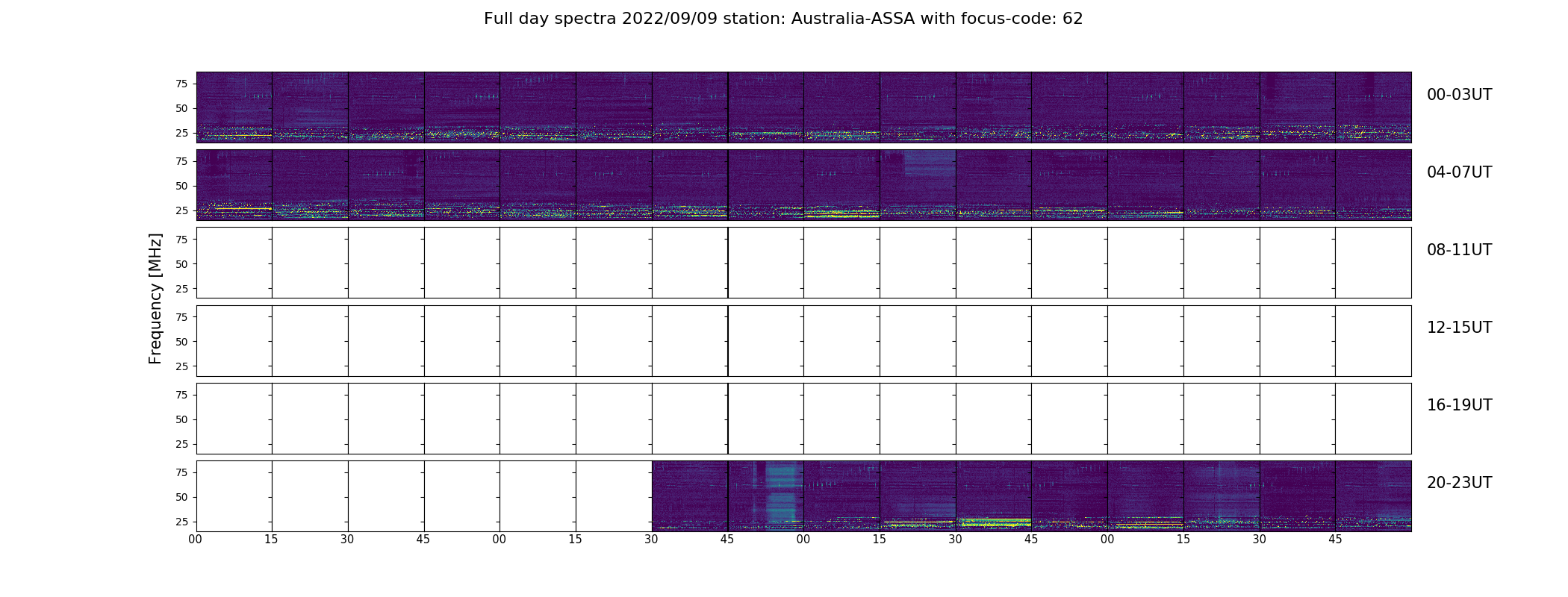Click the first empty panel in the 08-11UT row
Image resolution: width=1568 pixels, height=597 pixels.
pyautogui.click(x=234, y=263)
